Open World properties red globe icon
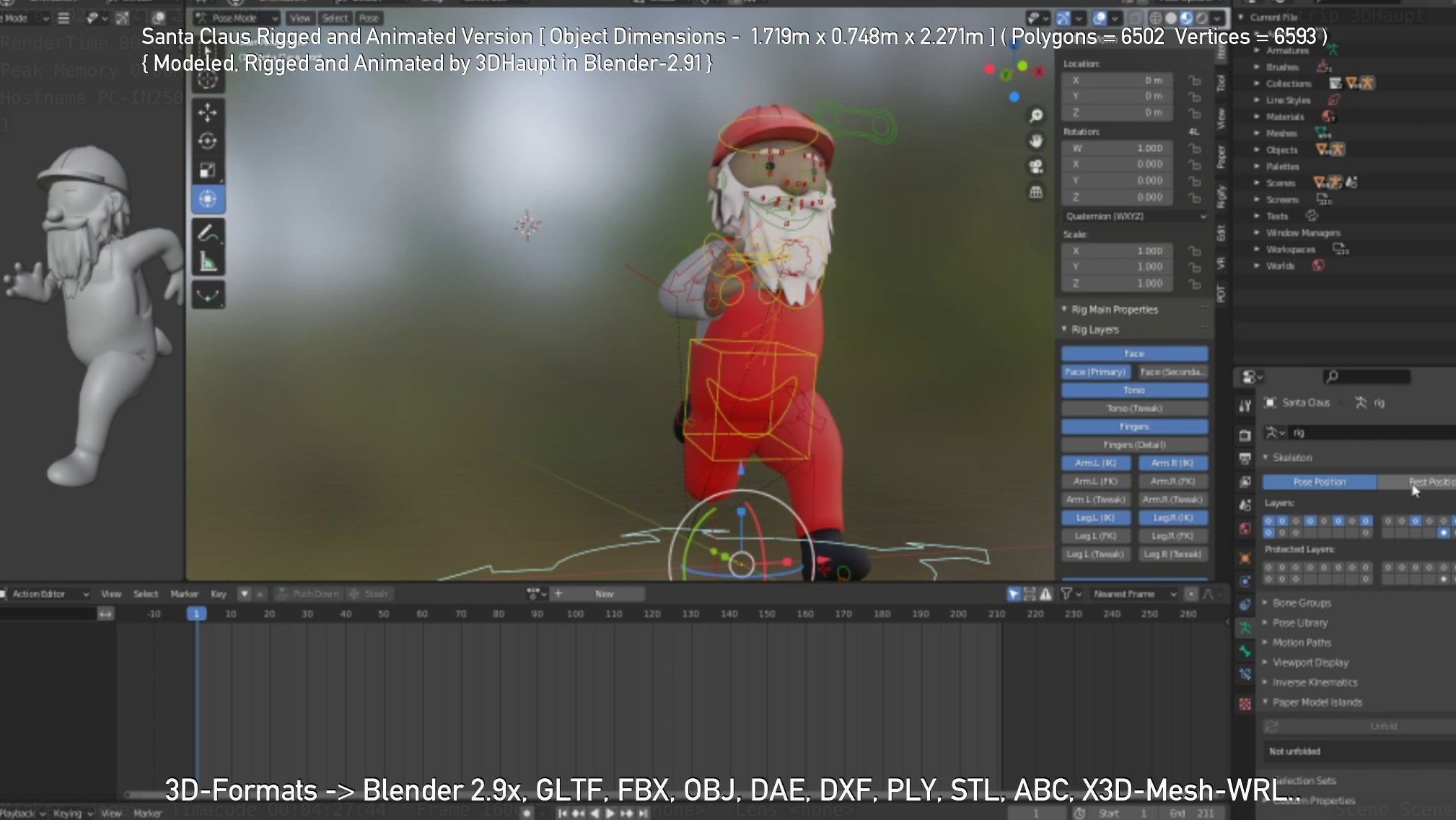The image size is (1456, 820). coord(1245,529)
